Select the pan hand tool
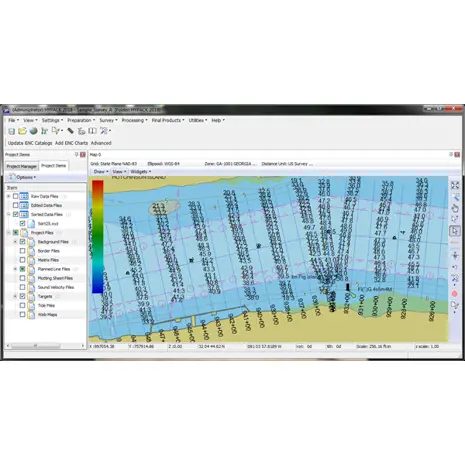465x465 pixels. click(x=455, y=208)
